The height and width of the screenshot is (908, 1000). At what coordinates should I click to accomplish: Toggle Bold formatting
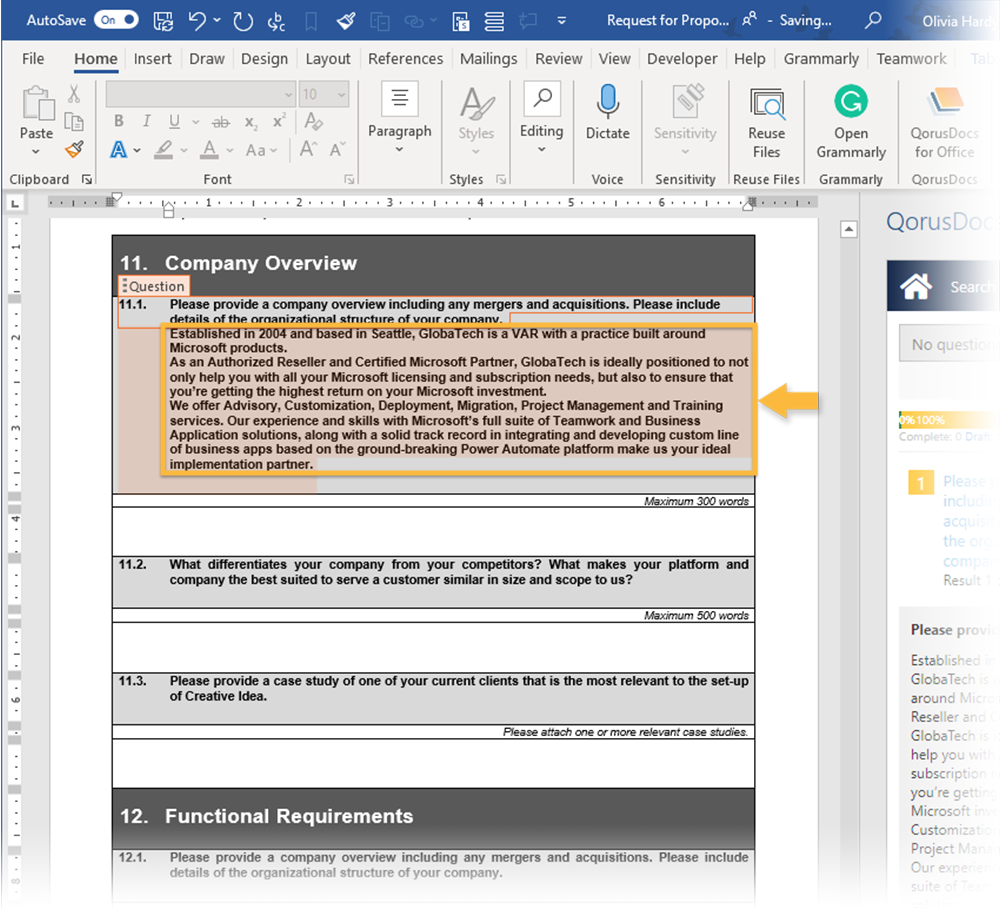119,121
